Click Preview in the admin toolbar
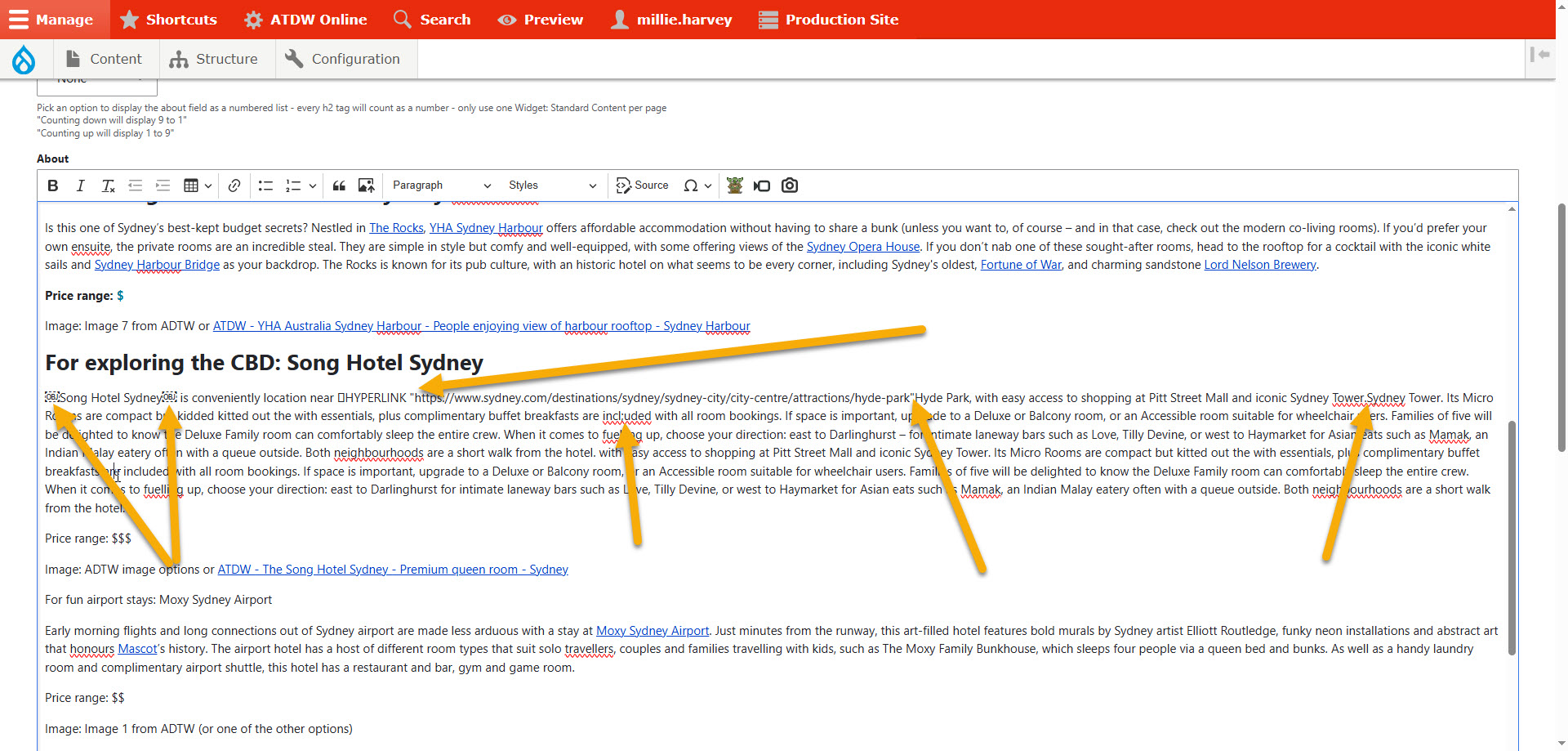Viewport: 1568px width, 751px height. (x=541, y=20)
